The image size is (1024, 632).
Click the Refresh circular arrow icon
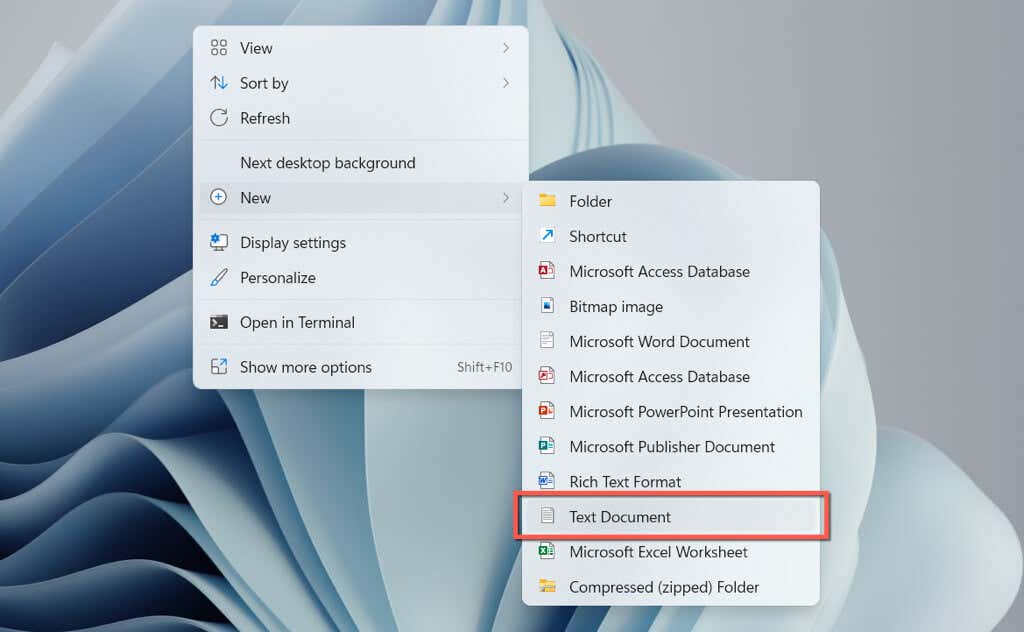(x=219, y=118)
